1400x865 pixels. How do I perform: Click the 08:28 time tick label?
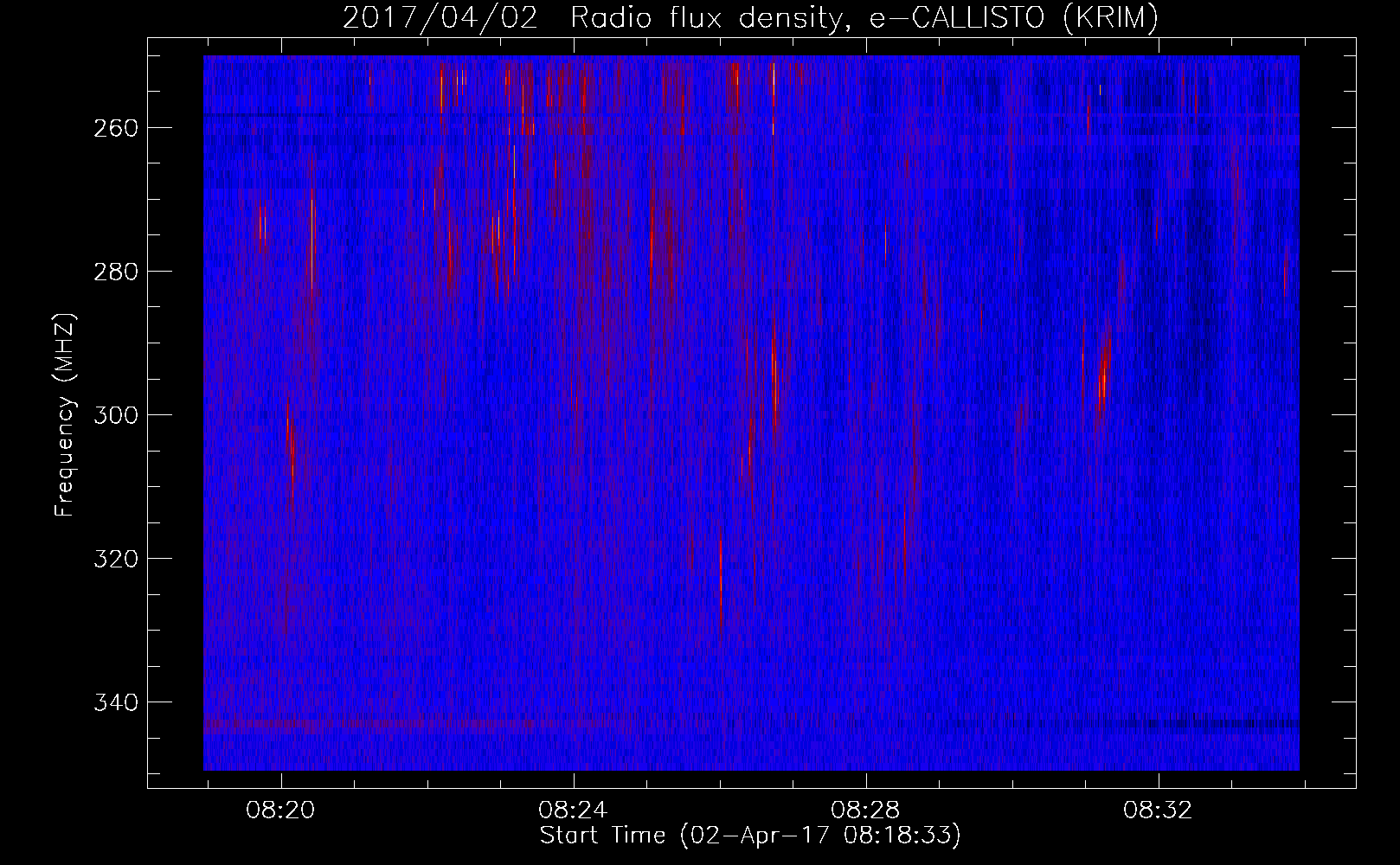866,811
